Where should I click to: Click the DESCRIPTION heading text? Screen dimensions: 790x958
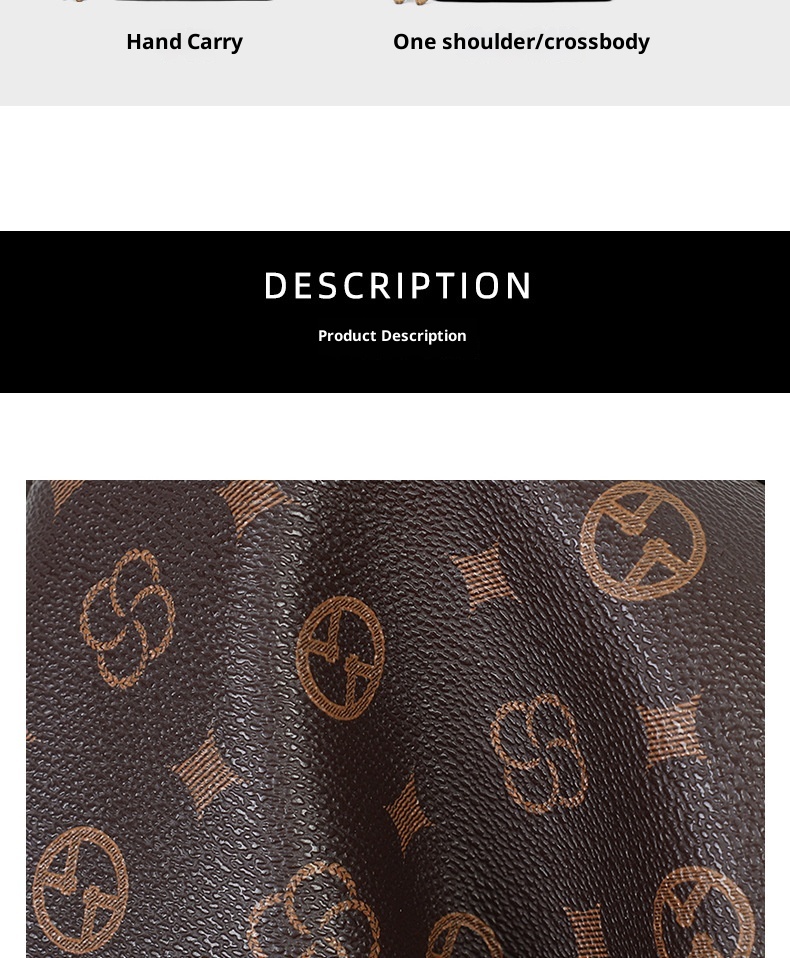point(398,286)
